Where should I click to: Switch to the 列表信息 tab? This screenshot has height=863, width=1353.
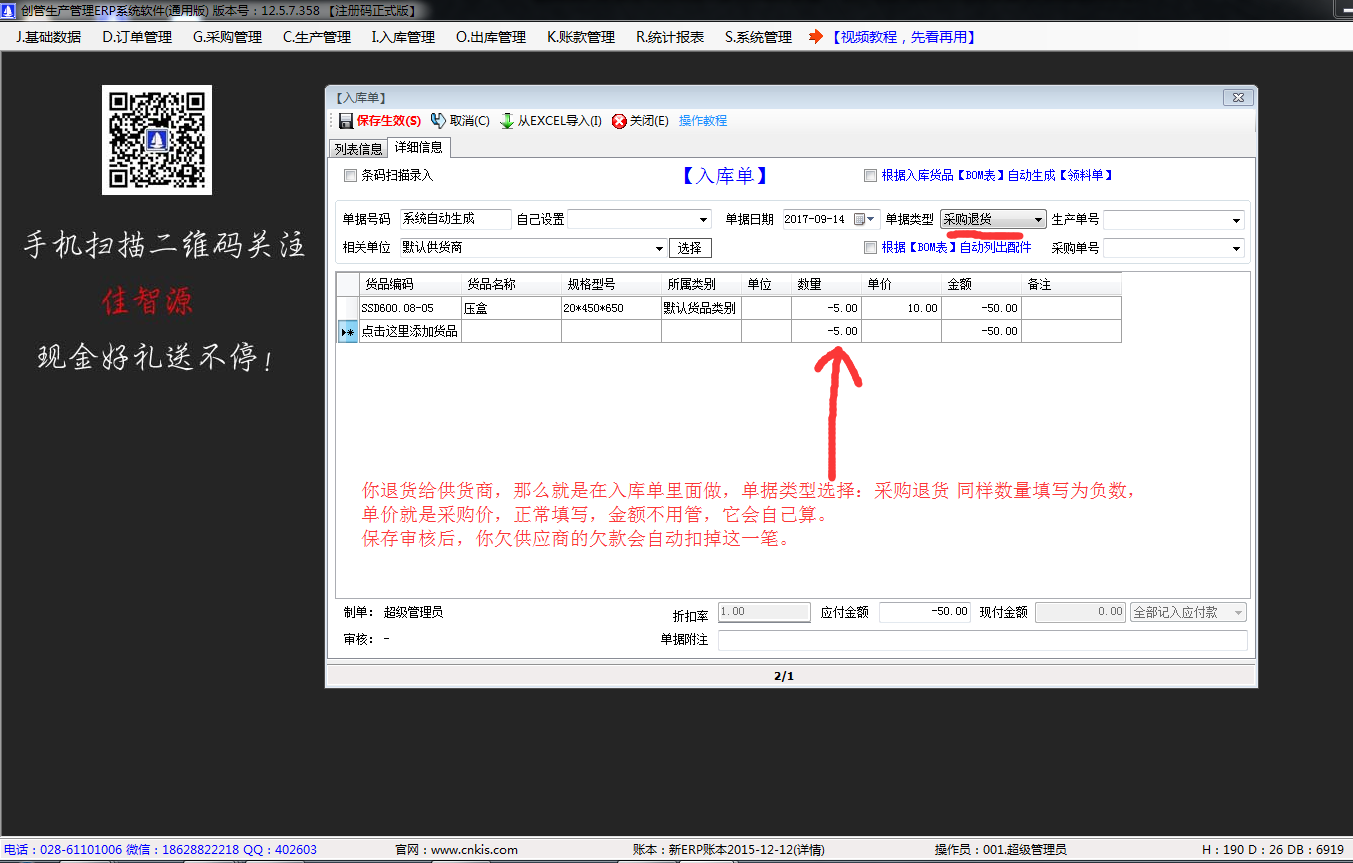point(358,149)
